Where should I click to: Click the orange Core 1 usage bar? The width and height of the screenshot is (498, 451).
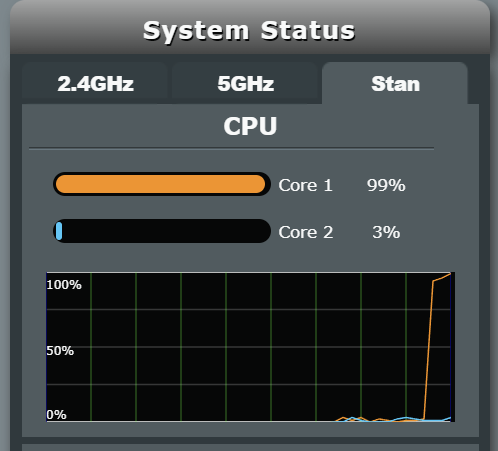160,184
